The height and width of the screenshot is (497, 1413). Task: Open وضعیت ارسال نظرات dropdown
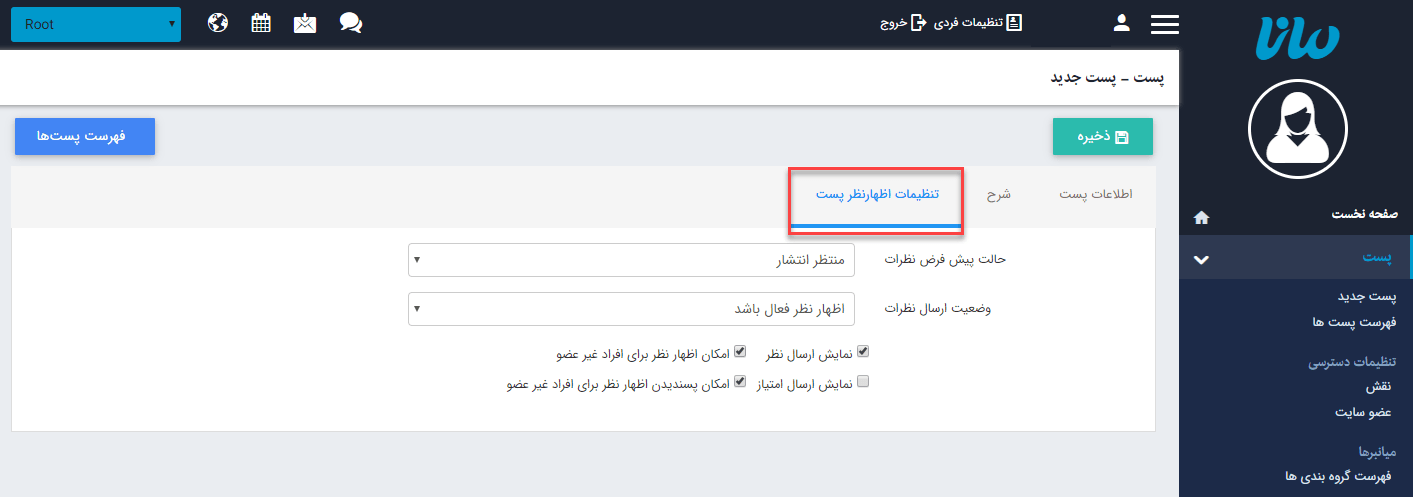coord(632,309)
